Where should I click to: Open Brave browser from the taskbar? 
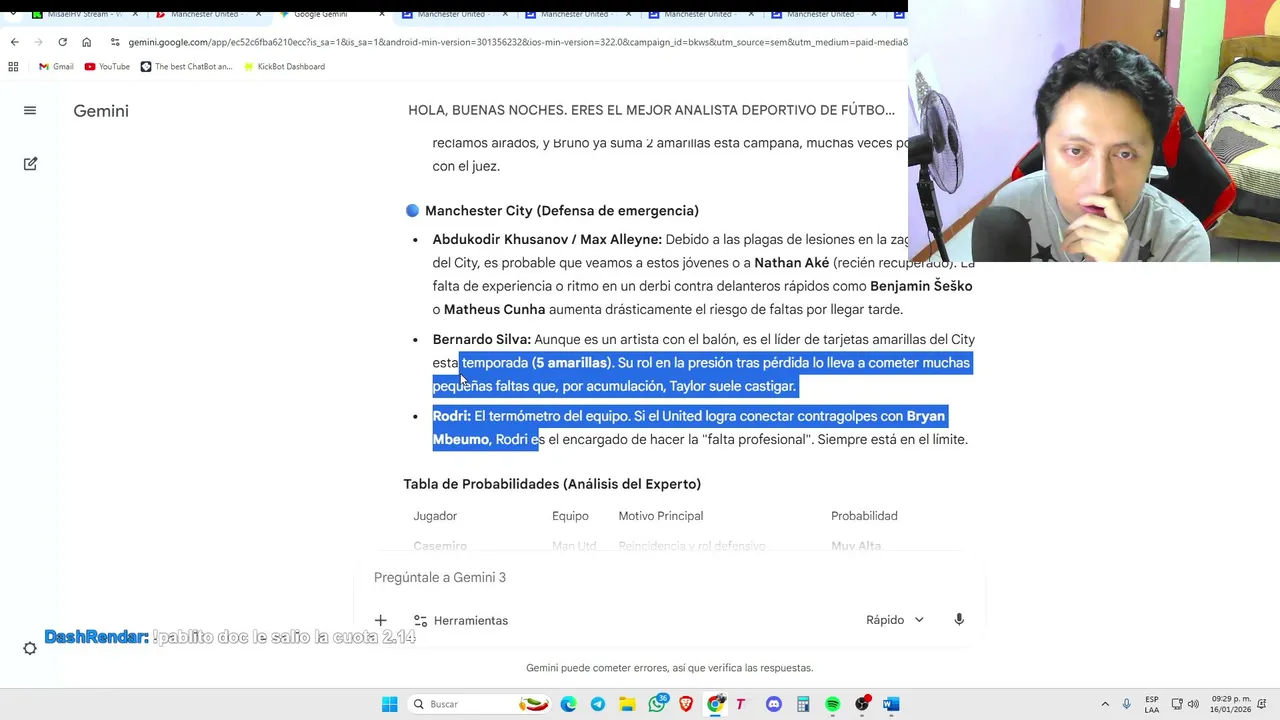click(686, 704)
